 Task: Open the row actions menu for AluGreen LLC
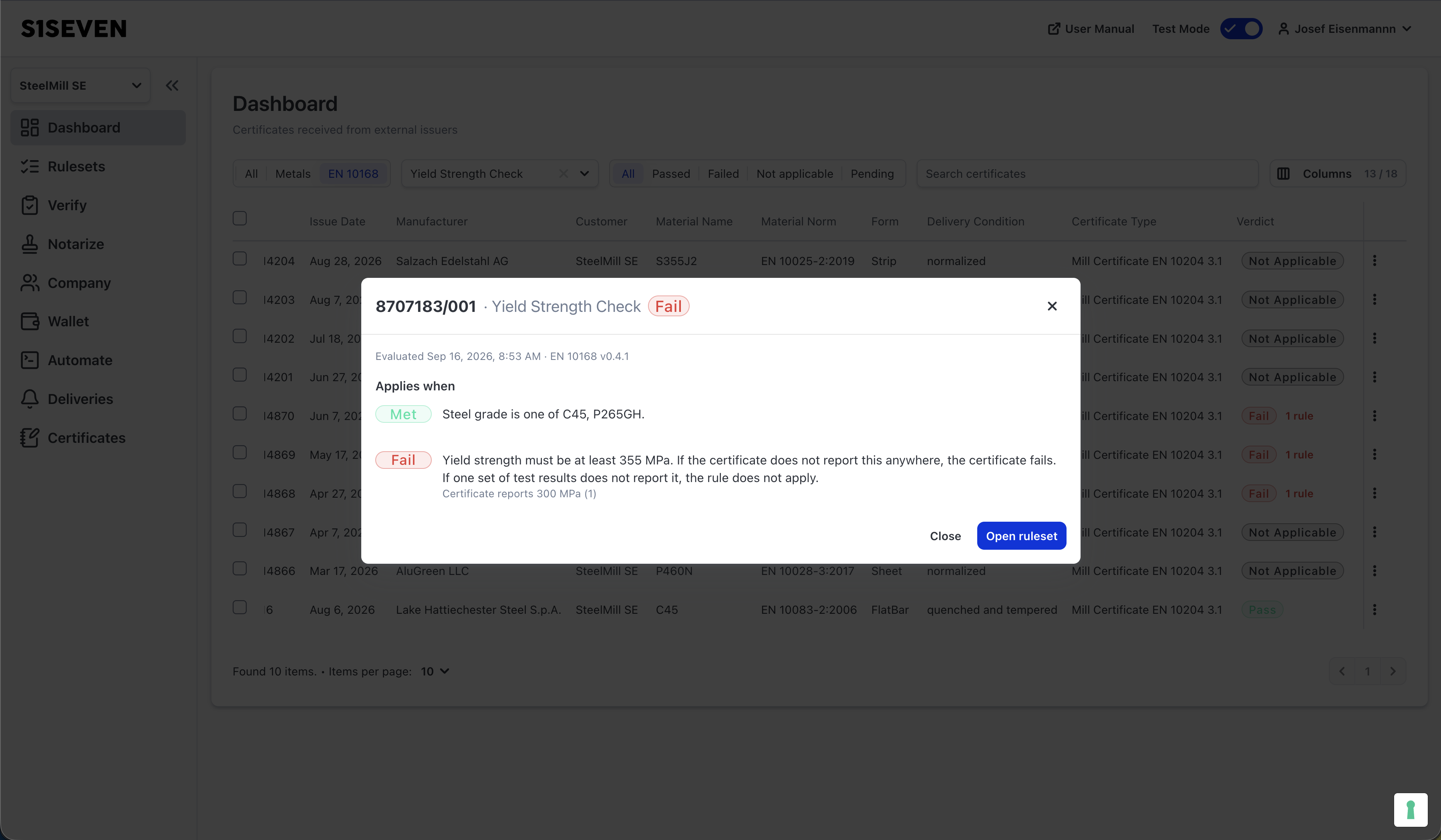[x=1375, y=571]
